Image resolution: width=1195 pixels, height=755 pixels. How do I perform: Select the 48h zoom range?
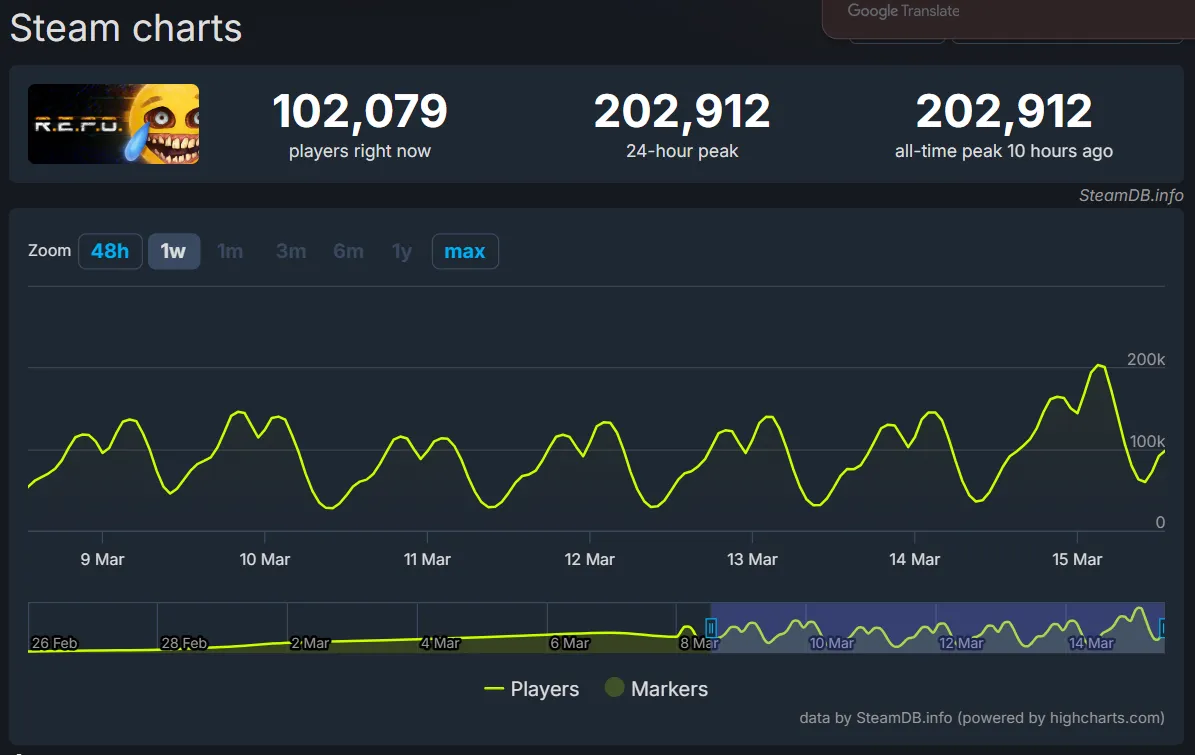(110, 251)
